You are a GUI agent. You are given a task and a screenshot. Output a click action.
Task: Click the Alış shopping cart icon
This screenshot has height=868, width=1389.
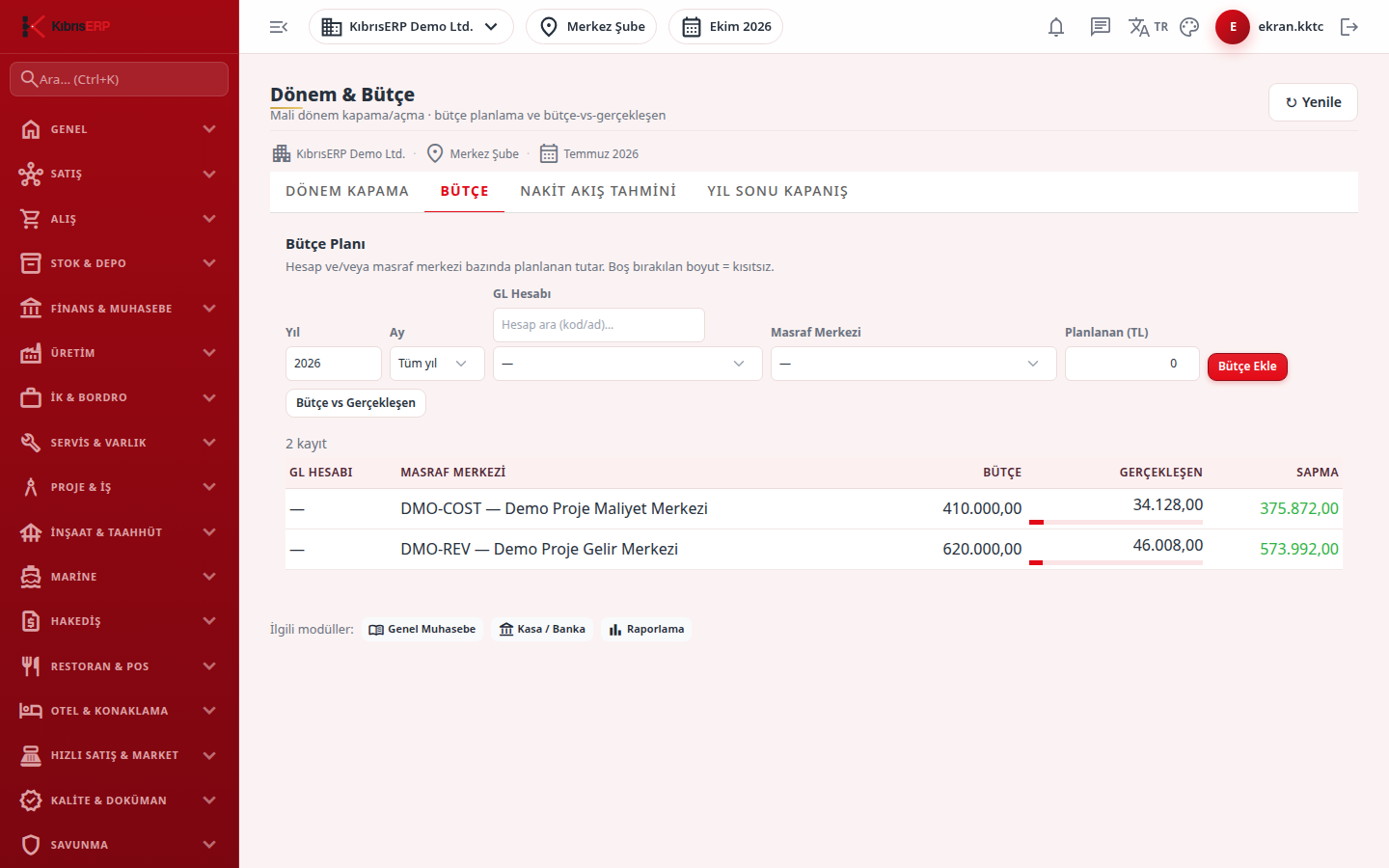point(31,219)
